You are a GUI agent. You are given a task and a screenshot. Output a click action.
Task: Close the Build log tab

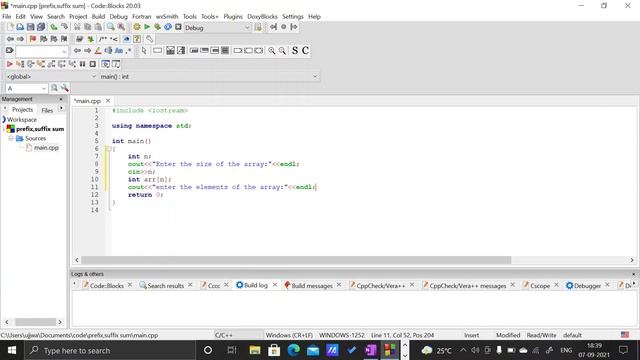275,284
